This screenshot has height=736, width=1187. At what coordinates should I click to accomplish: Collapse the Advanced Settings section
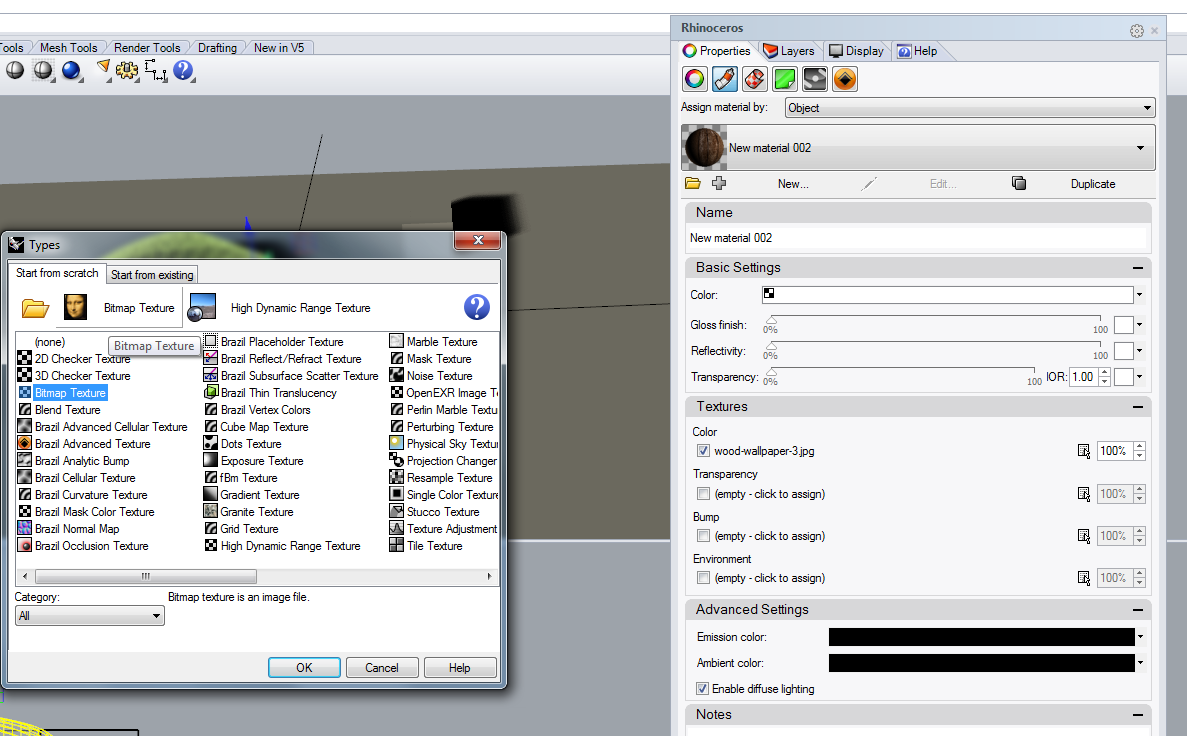[1138, 610]
